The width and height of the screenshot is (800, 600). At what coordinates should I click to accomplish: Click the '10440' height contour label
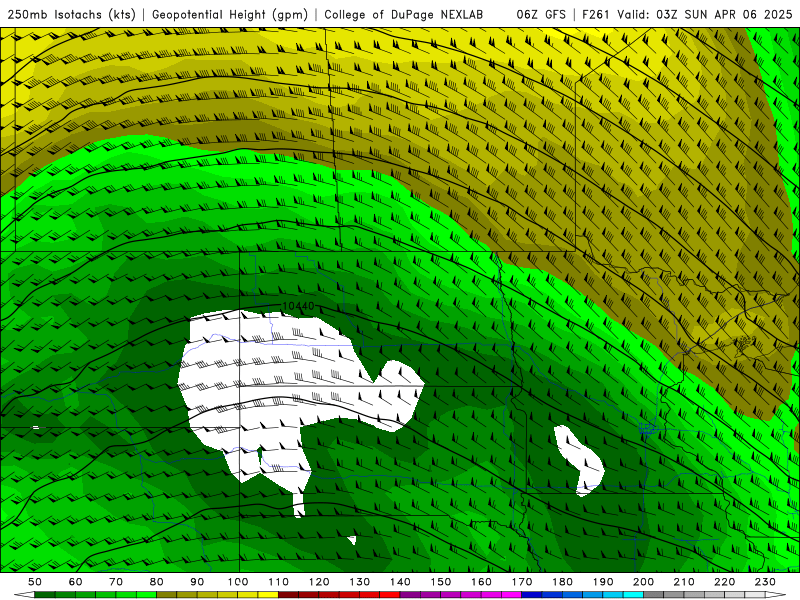point(298,306)
